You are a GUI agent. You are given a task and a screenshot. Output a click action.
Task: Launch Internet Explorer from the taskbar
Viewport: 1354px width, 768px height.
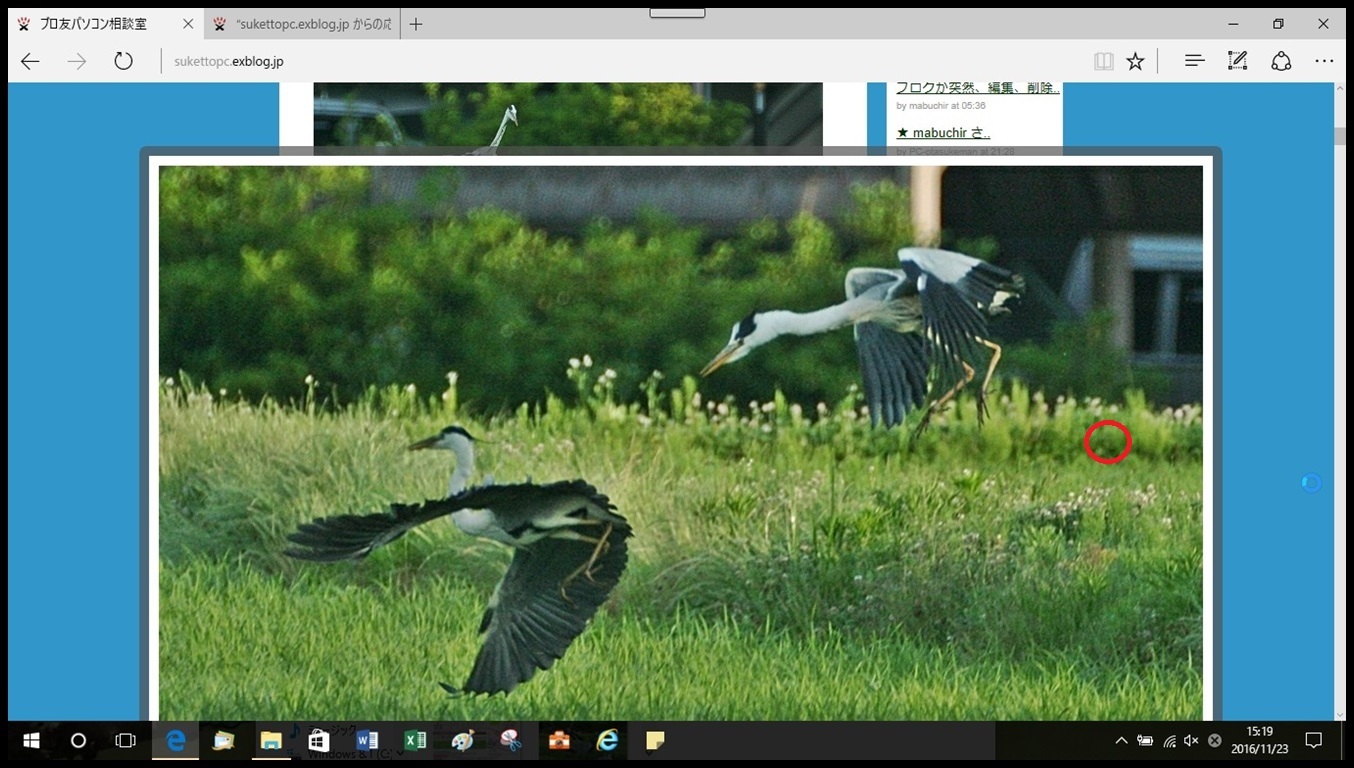(x=607, y=741)
